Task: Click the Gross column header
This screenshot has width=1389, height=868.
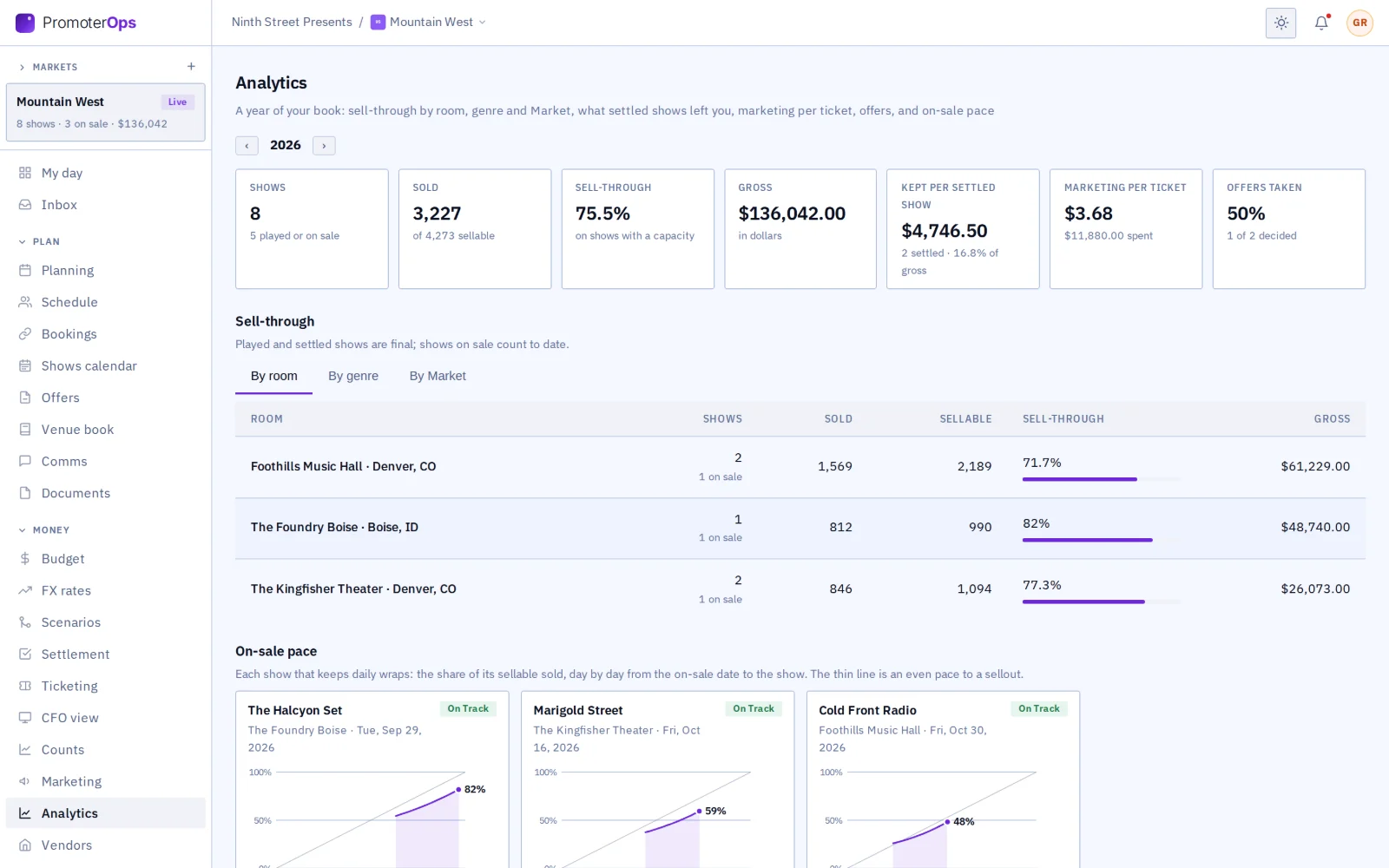Action: coord(1332,419)
